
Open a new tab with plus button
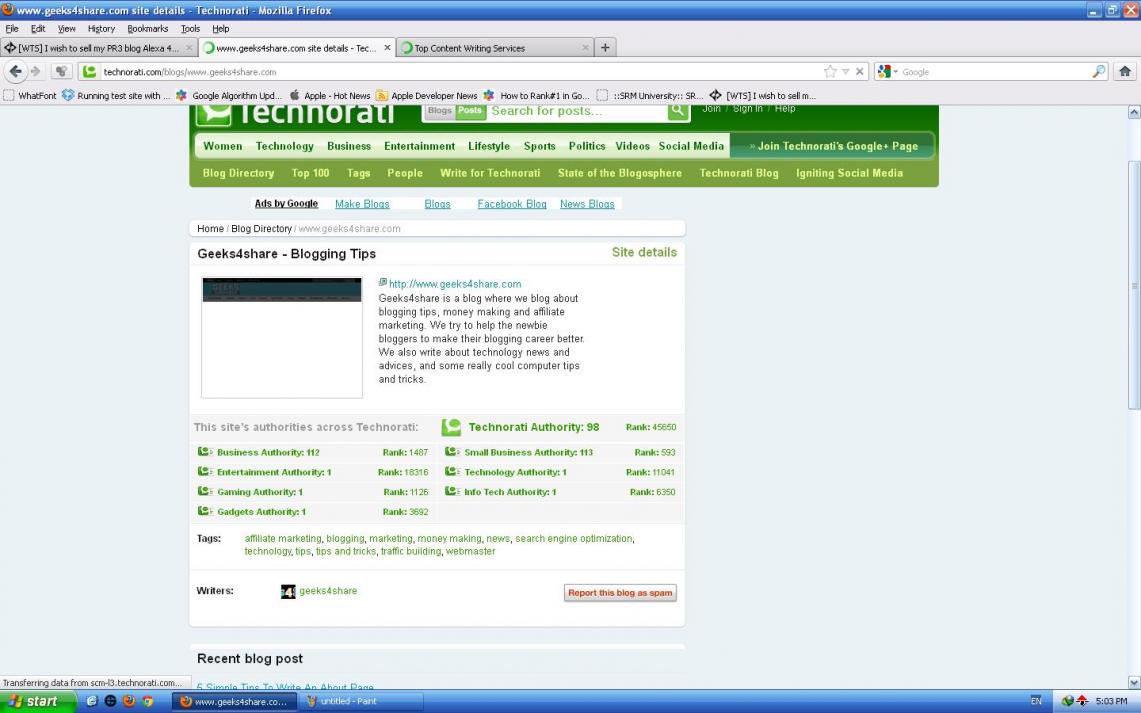click(x=605, y=48)
